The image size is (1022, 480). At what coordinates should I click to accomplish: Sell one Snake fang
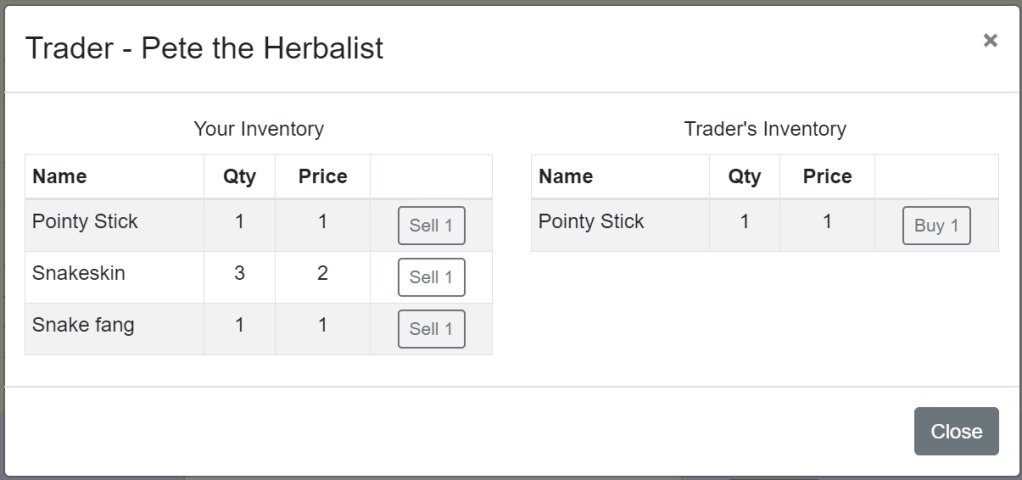431,329
